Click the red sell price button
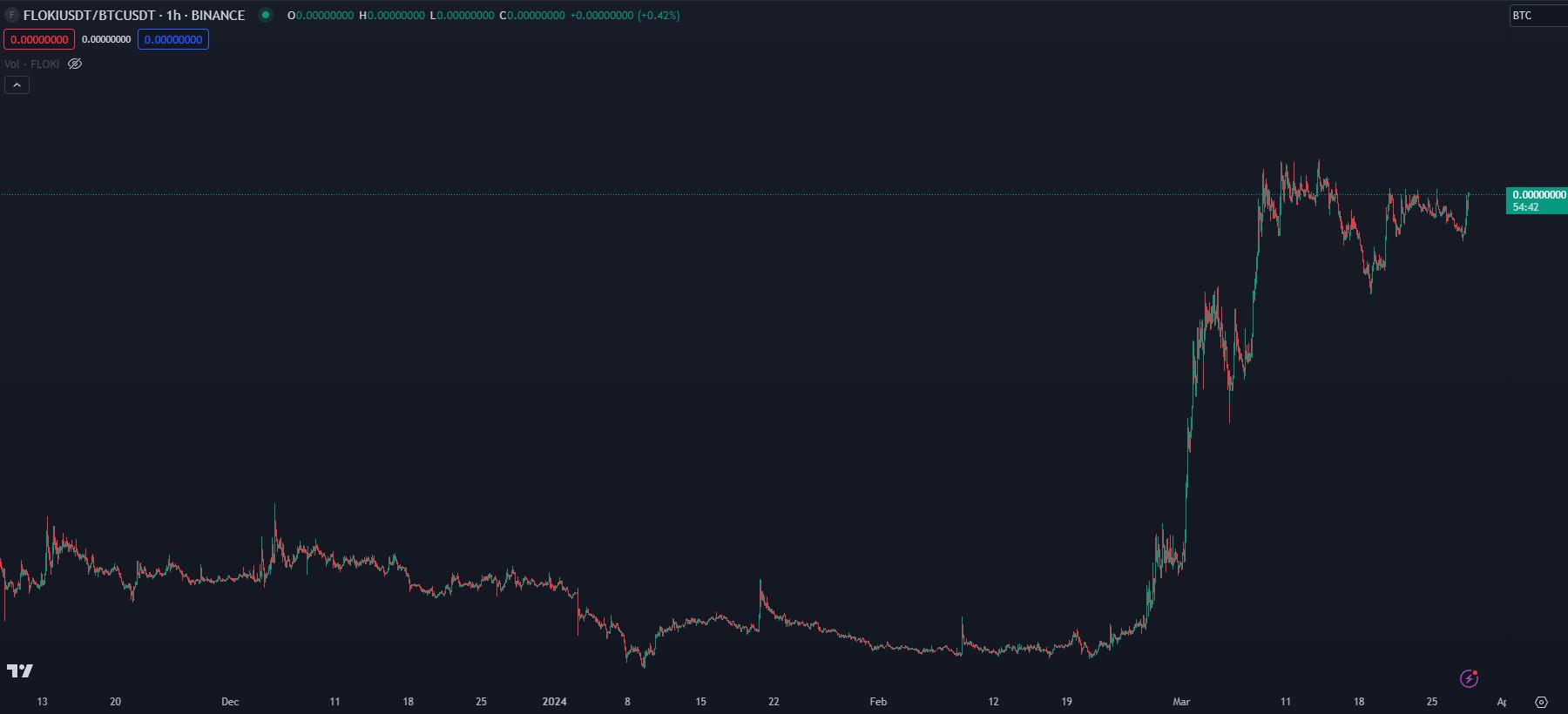The image size is (1568, 714). pos(39,39)
